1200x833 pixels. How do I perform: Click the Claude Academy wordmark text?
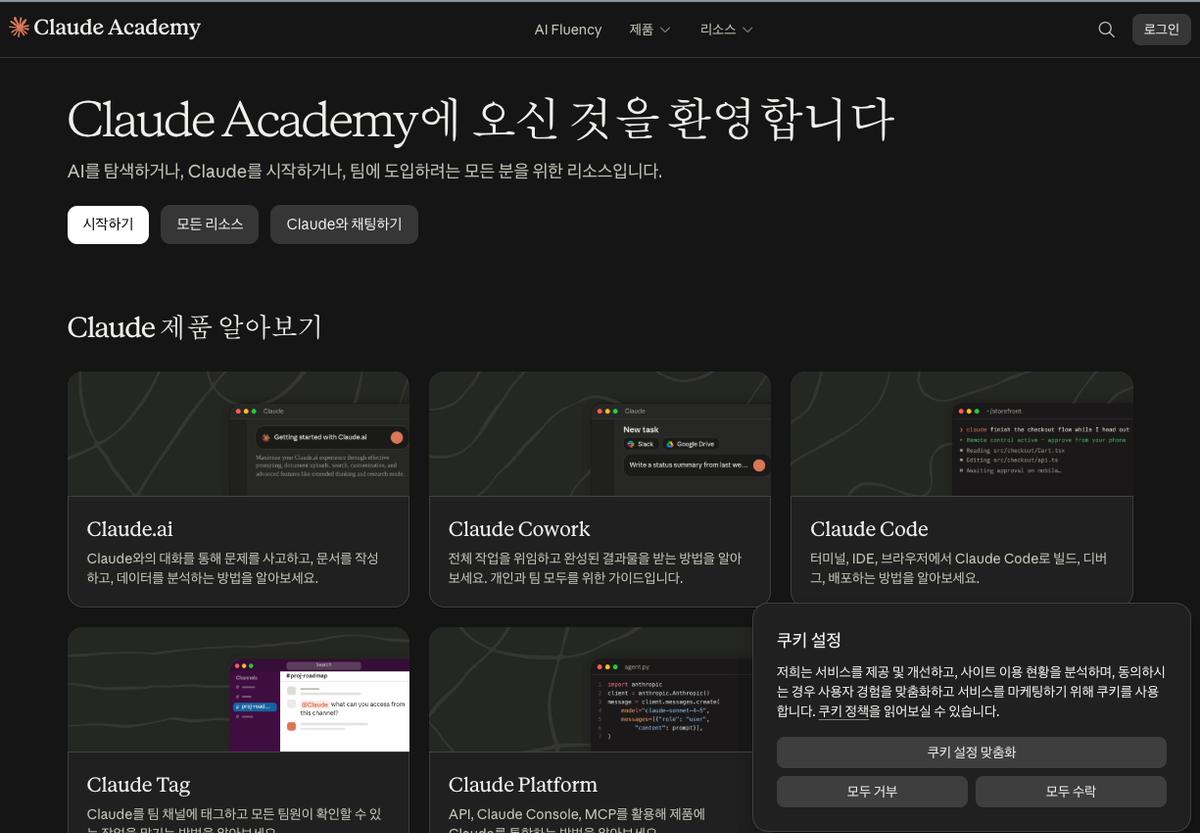coord(117,28)
